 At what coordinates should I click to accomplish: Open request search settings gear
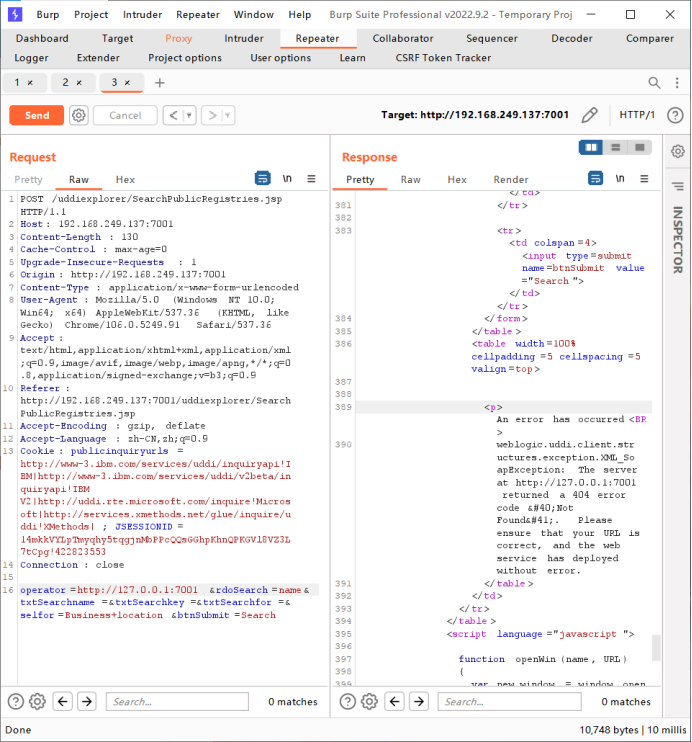38,701
